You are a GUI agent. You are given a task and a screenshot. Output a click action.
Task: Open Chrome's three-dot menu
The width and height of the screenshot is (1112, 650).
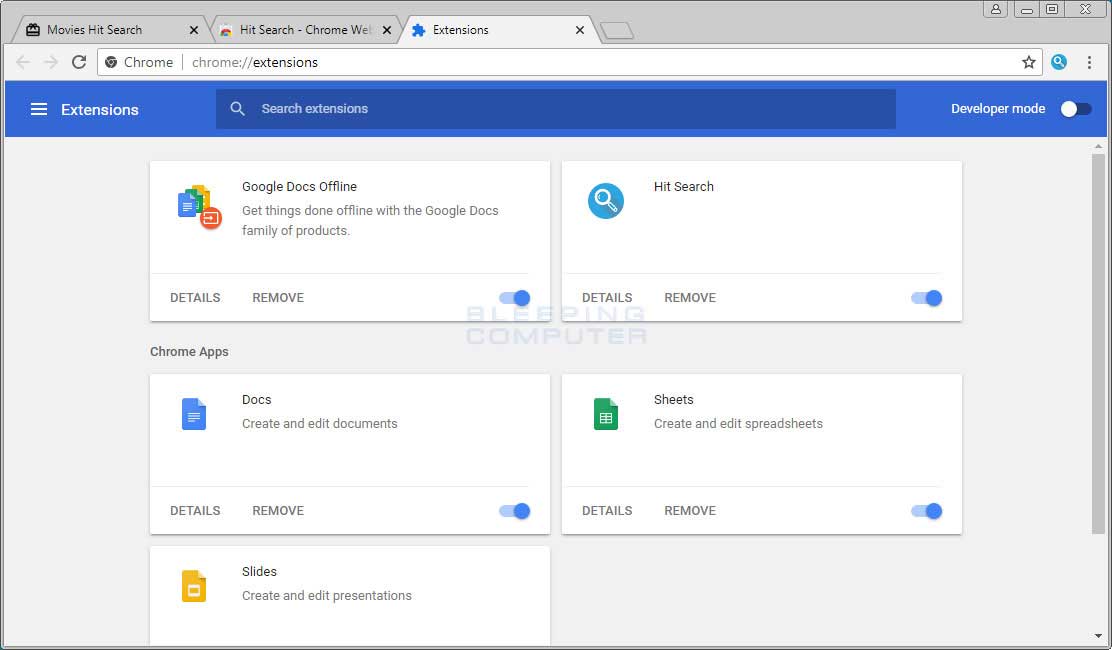click(1089, 62)
